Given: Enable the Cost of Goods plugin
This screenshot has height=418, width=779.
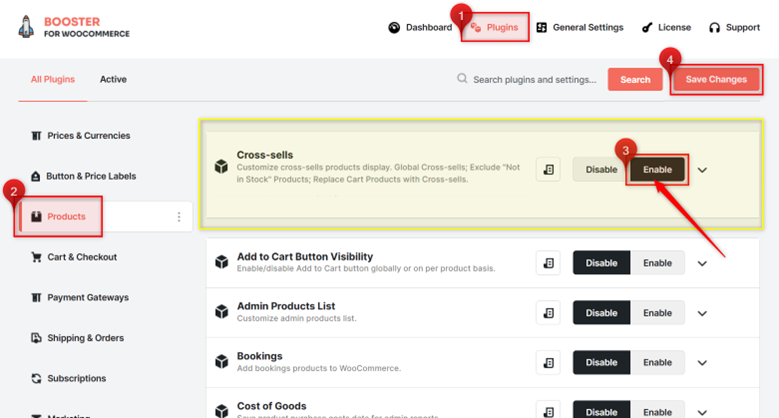Looking at the screenshot, I should [657, 411].
